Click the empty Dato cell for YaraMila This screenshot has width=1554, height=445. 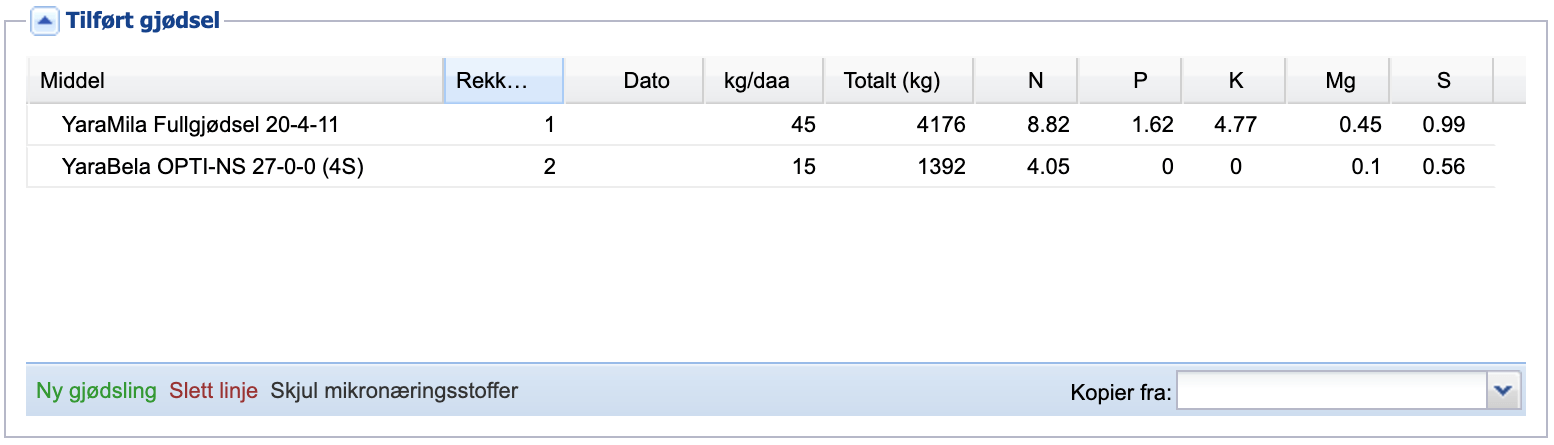coord(634,125)
